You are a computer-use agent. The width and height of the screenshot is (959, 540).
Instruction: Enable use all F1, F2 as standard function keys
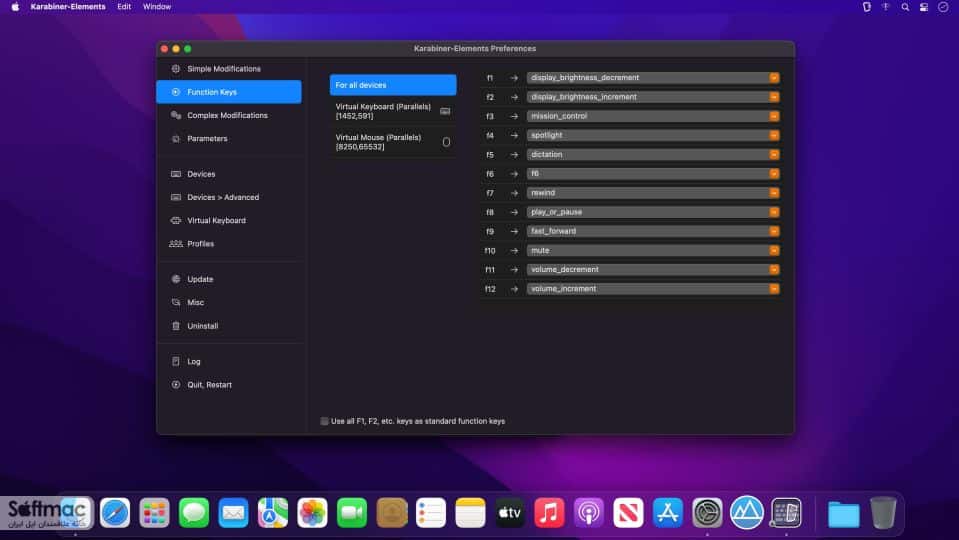(x=324, y=421)
